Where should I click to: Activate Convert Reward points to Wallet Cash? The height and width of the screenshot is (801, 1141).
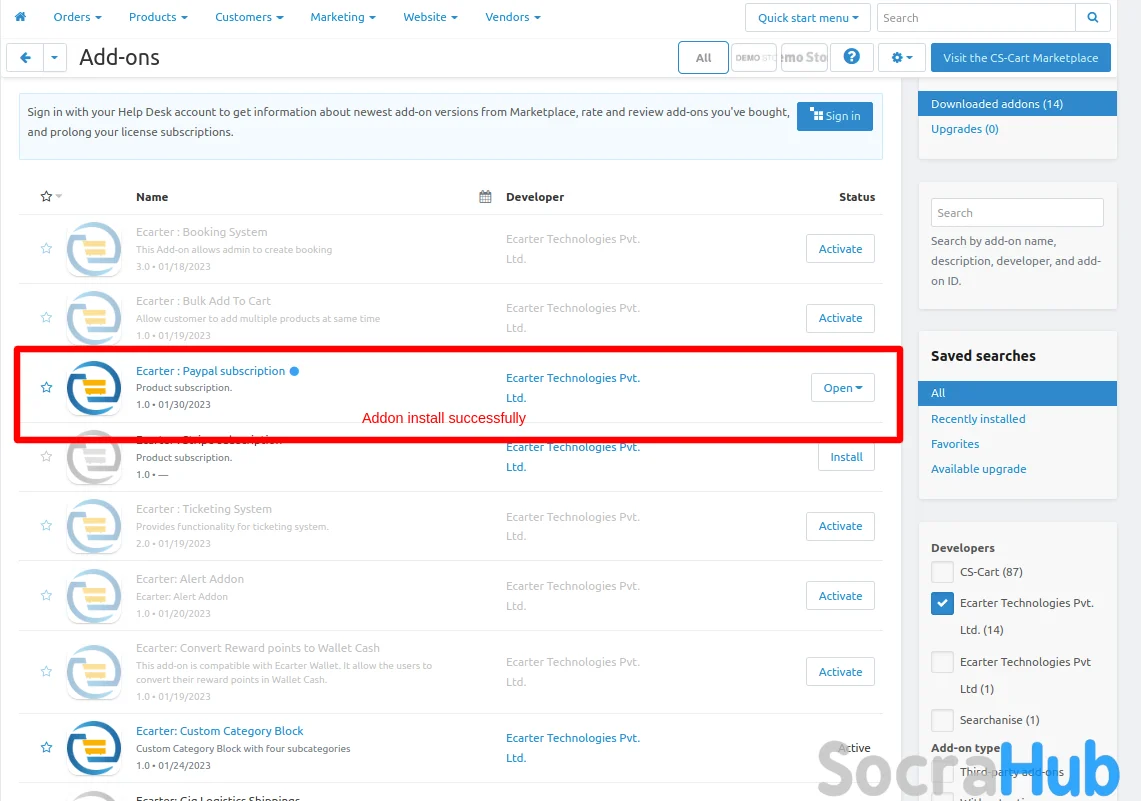pos(840,672)
